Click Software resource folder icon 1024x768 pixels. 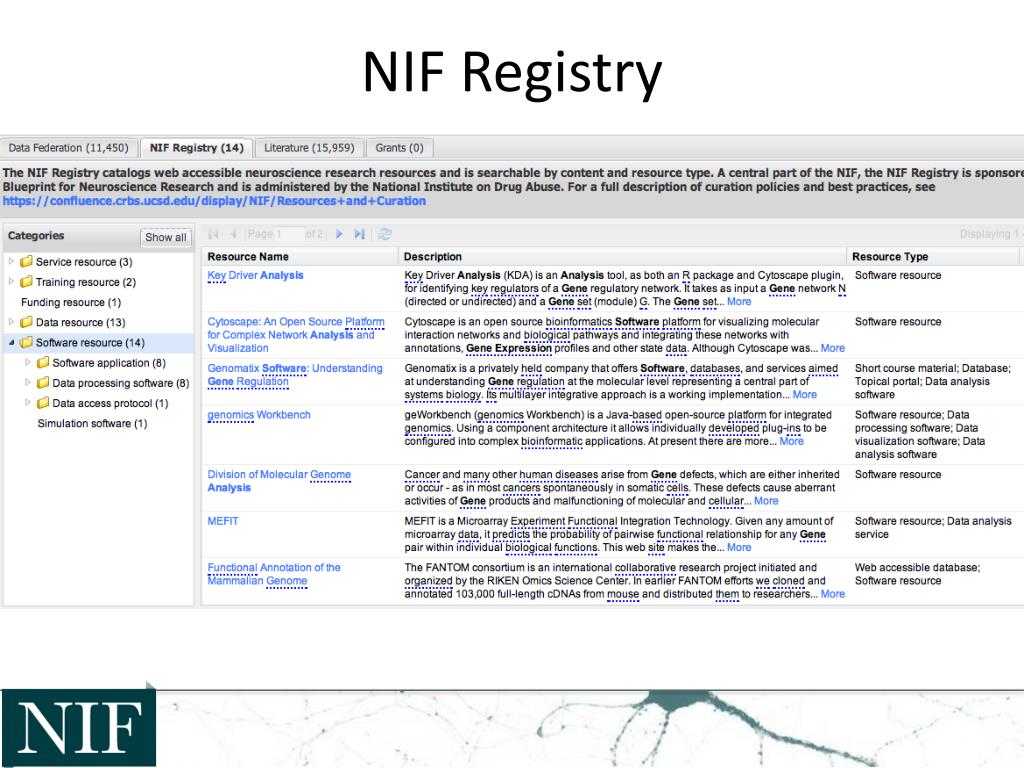pyautogui.click(x=26, y=342)
